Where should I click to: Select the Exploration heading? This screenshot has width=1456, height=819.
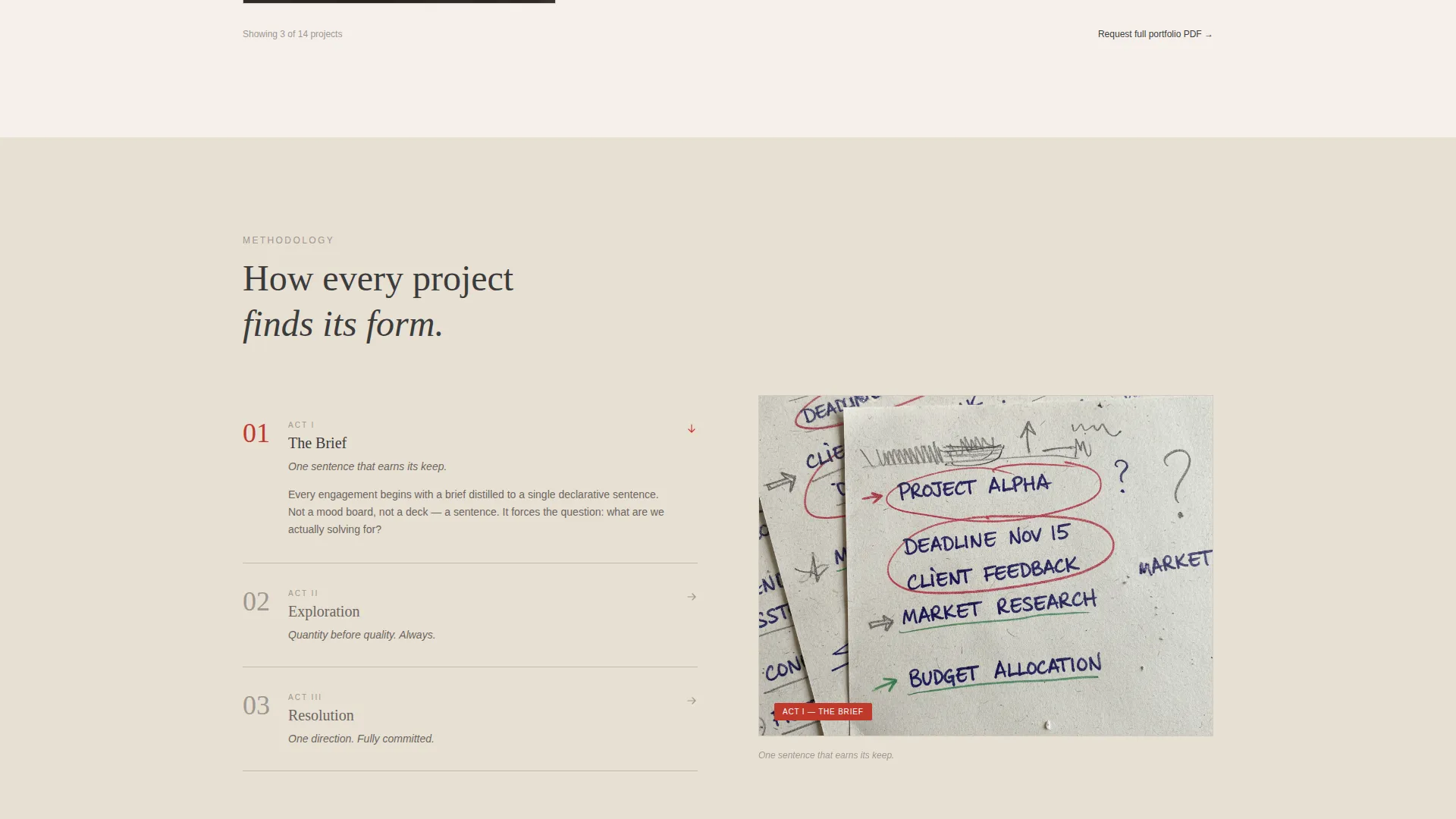[324, 612]
